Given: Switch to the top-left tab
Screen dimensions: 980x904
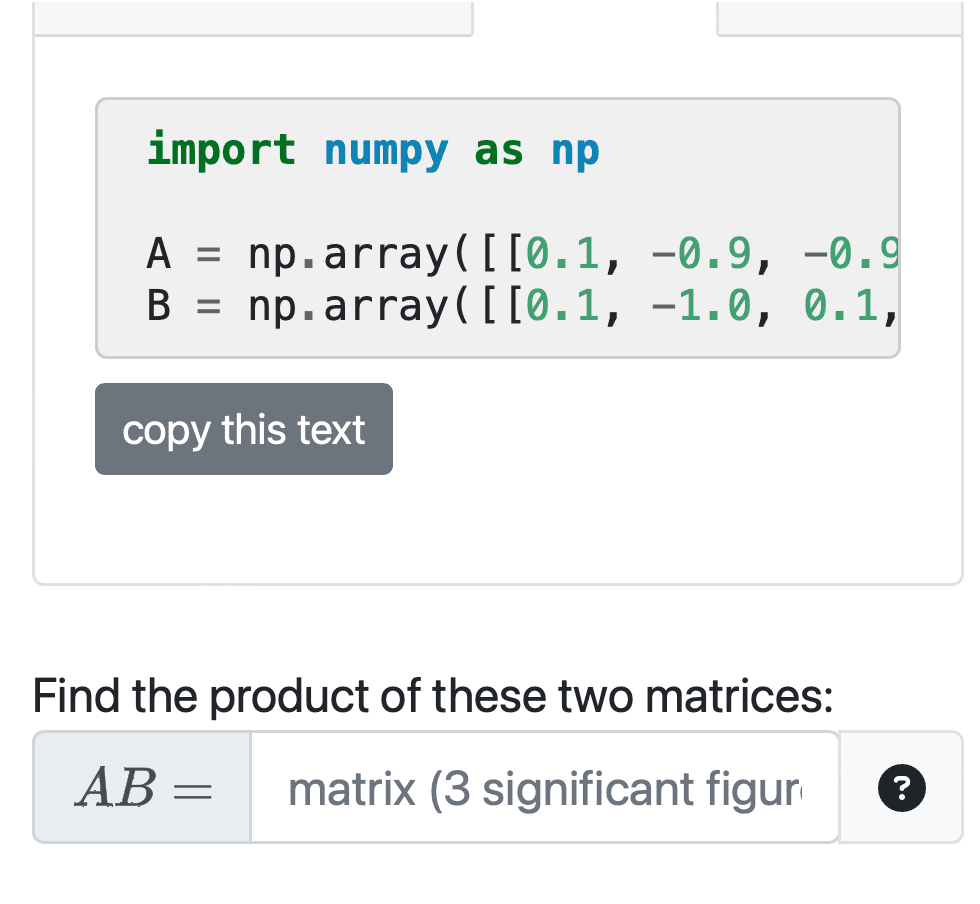Looking at the screenshot, I should pos(253,15).
